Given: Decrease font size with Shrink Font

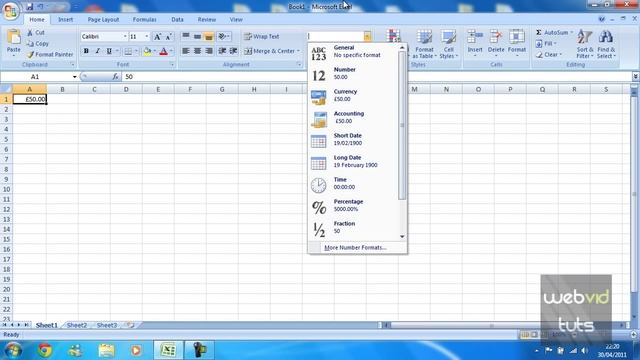Looking at the screenshot, I should 168,37.
